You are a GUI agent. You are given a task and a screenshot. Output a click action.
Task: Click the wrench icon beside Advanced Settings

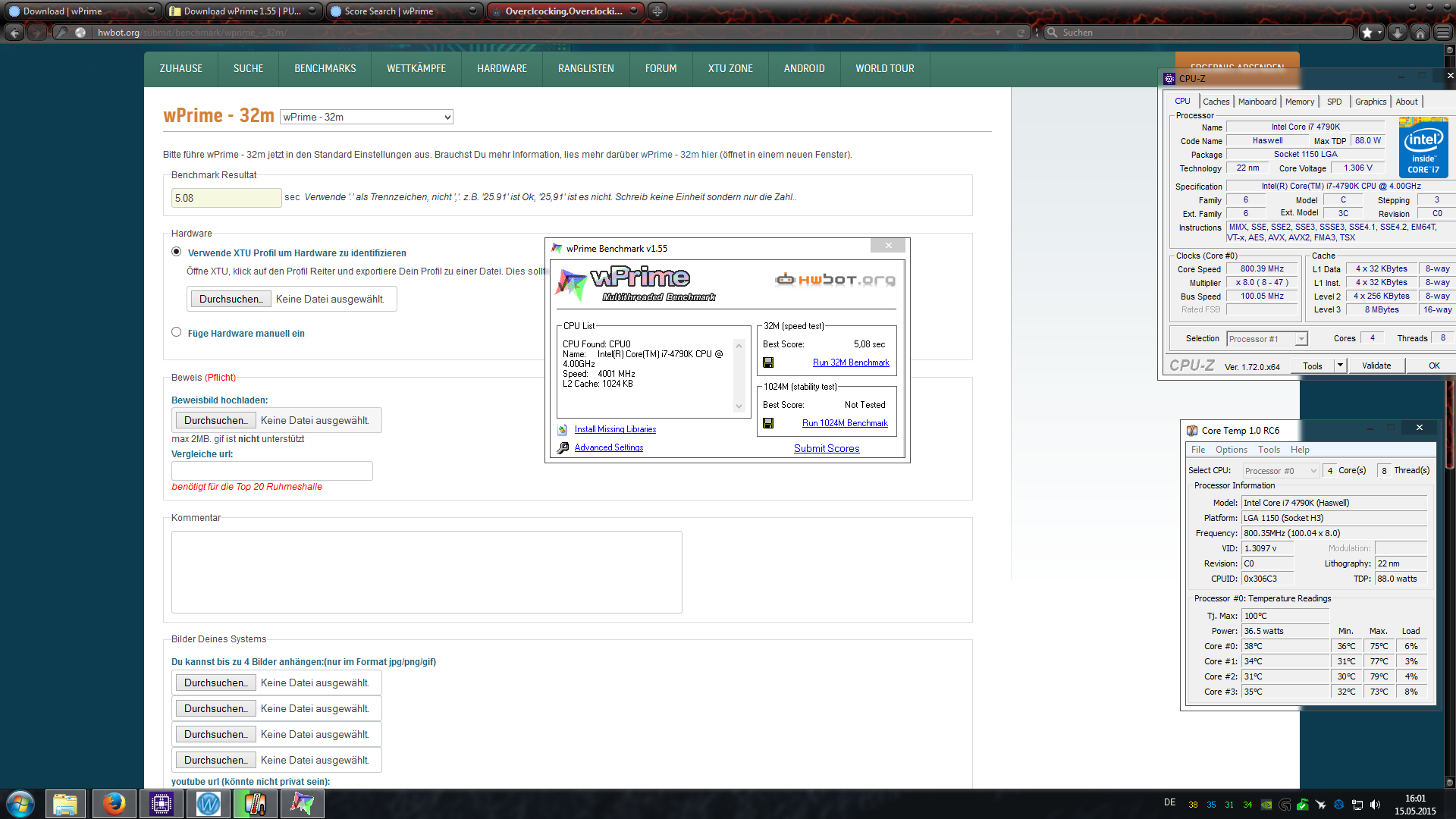pos(563,448)
